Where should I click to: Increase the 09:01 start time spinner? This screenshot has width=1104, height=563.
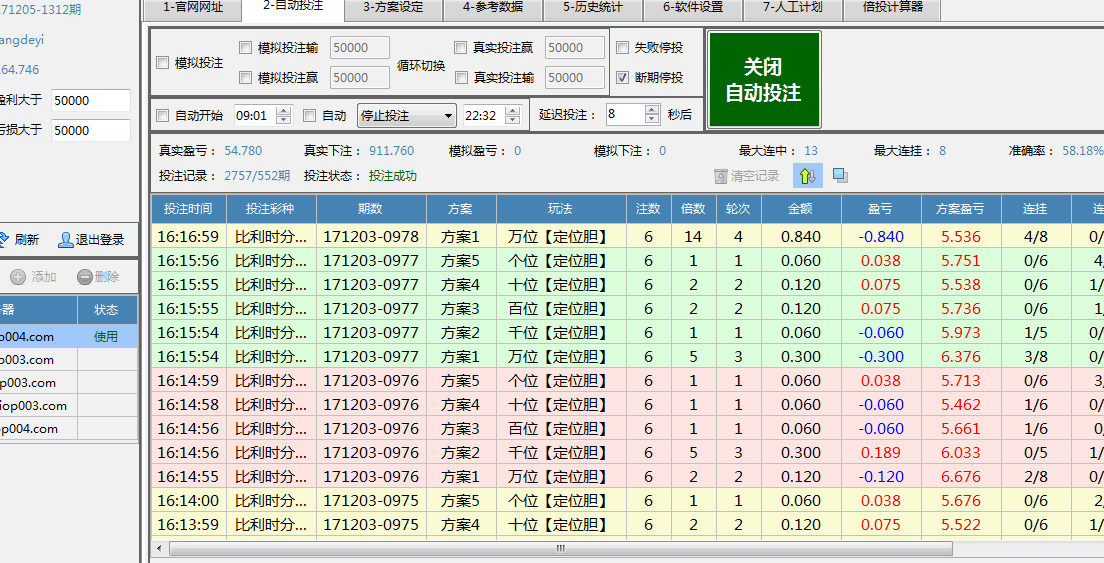(x=283, y=111)
